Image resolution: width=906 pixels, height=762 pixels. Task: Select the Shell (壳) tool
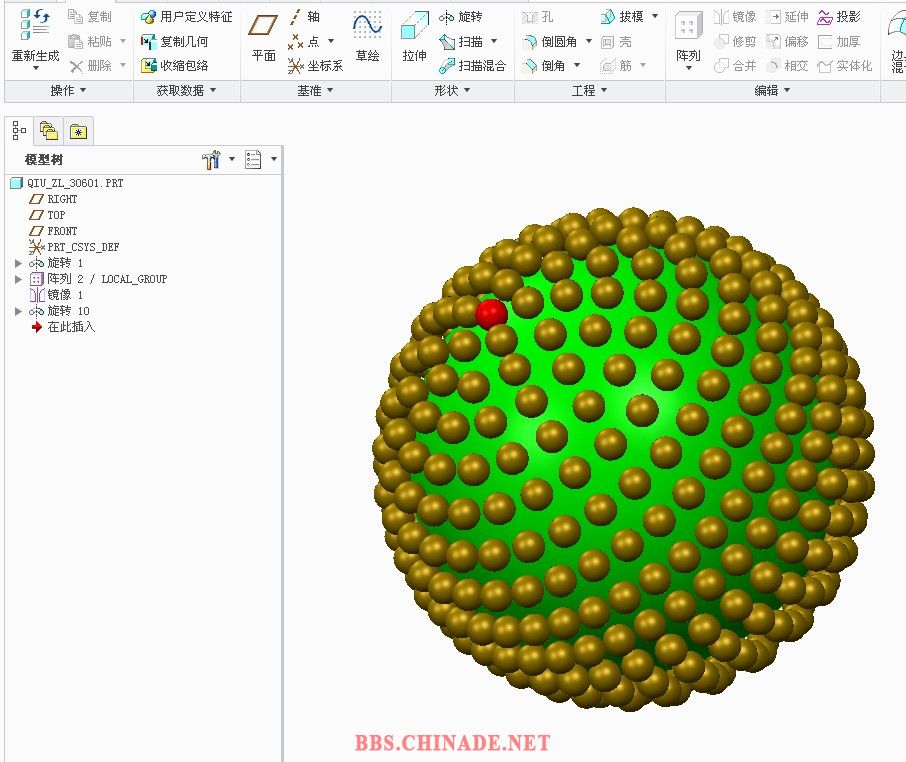(617, 42)
